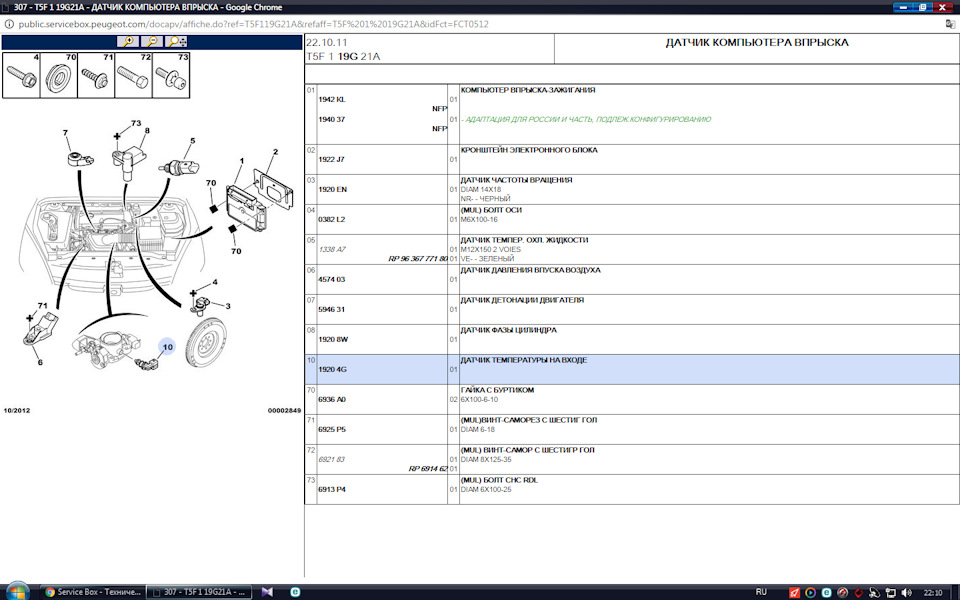960x600 pixels.
Task: Open part number 1920 EN
Action: coord(332,189)
